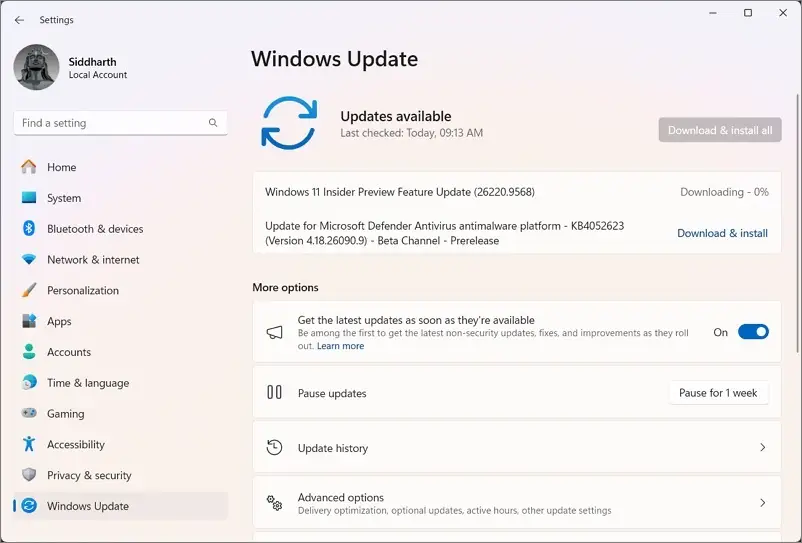The height and width of the screenshot is (543, 802).
Task: Open the Learn more link
Action: pyautogui.click(x=340, y=346)
